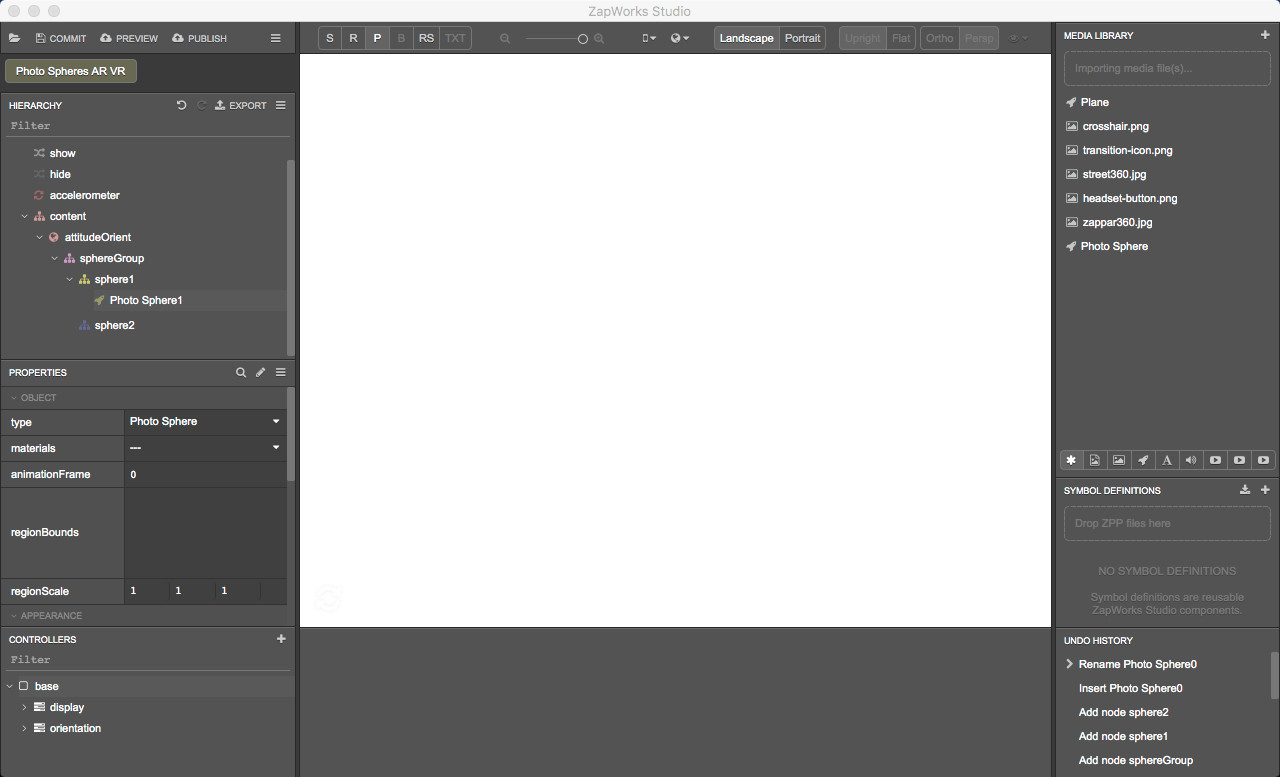The width and height of the screenshot is (1280, 777).
Task: Click the open project folder icon
Action: (x=14, y=38)
